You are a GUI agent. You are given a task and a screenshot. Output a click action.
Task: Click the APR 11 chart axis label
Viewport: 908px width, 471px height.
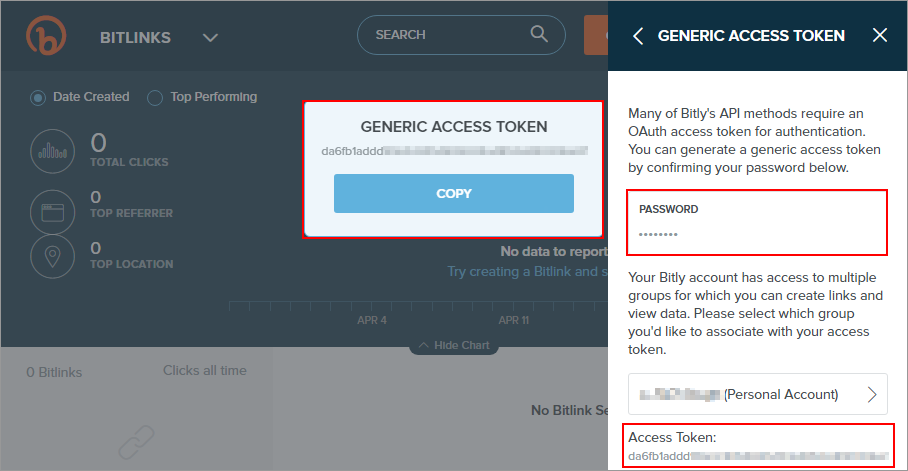(x=514, y=320)
